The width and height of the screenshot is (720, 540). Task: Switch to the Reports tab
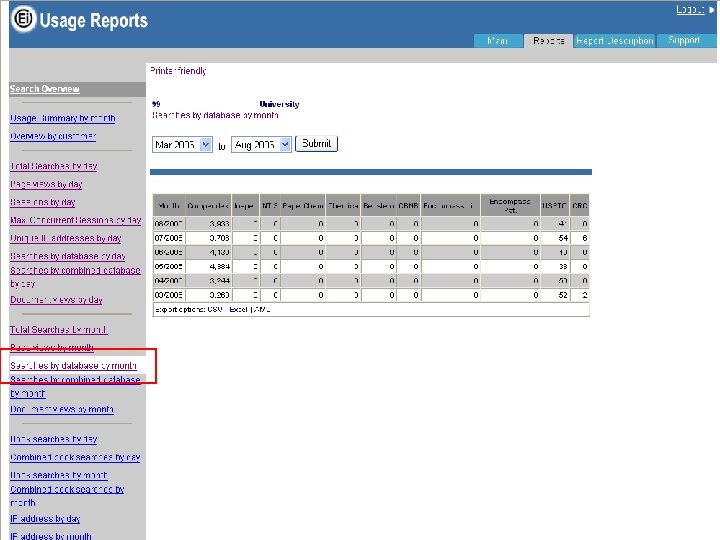548,41
